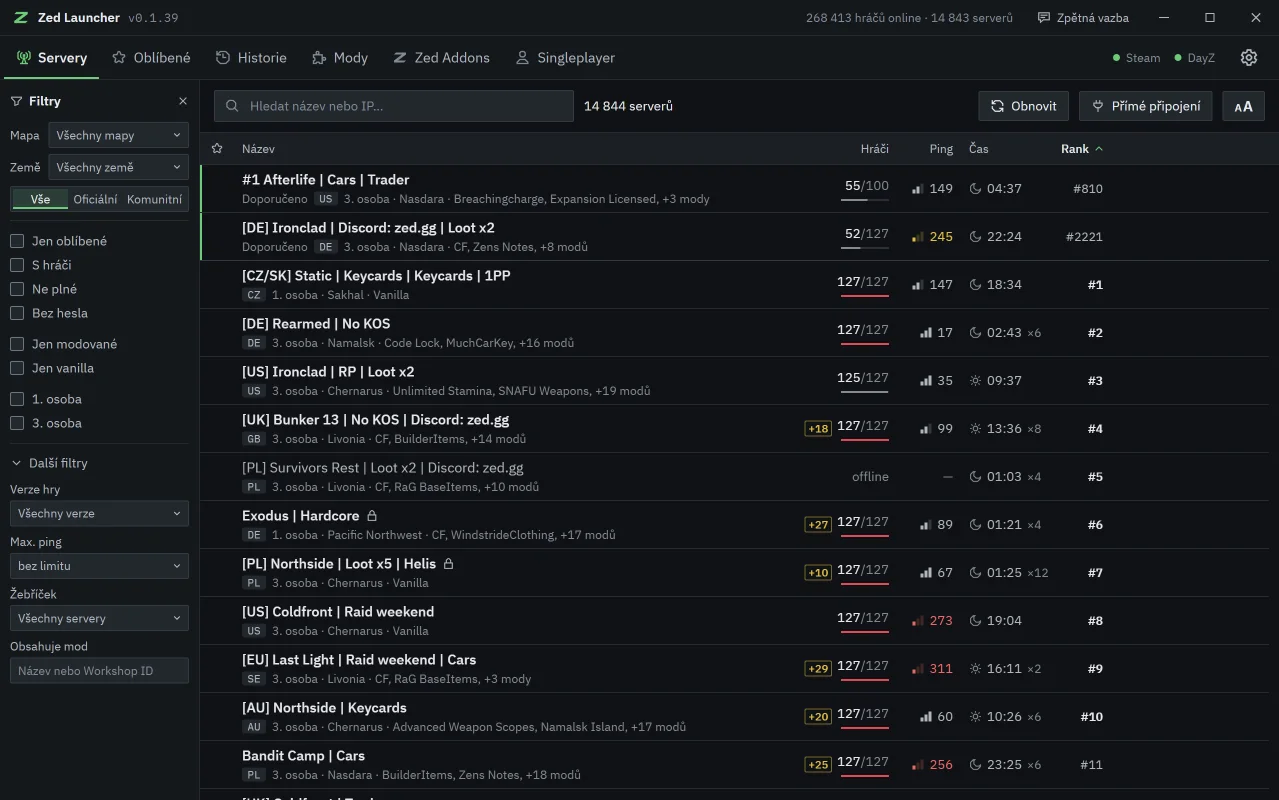Open the Zpětná vazba feedback link

1083,18
